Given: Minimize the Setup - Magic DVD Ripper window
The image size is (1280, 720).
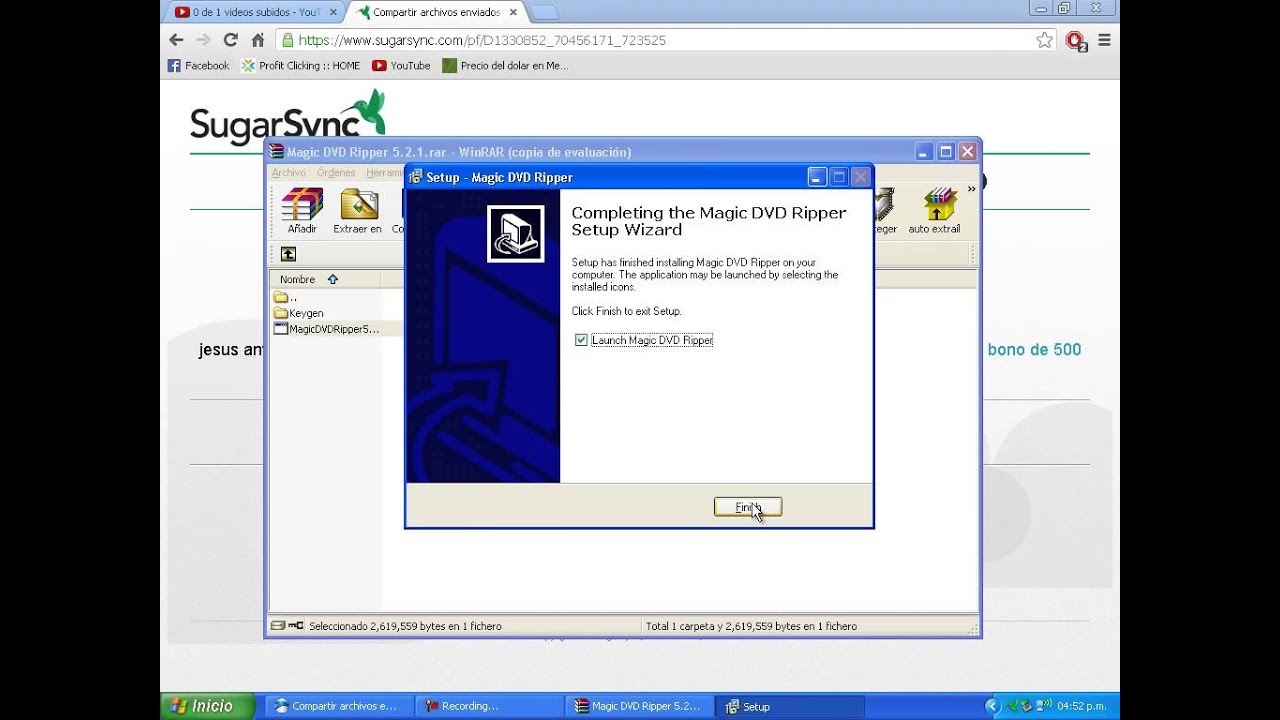Looking at the screenshot, I should coord(817,177).
